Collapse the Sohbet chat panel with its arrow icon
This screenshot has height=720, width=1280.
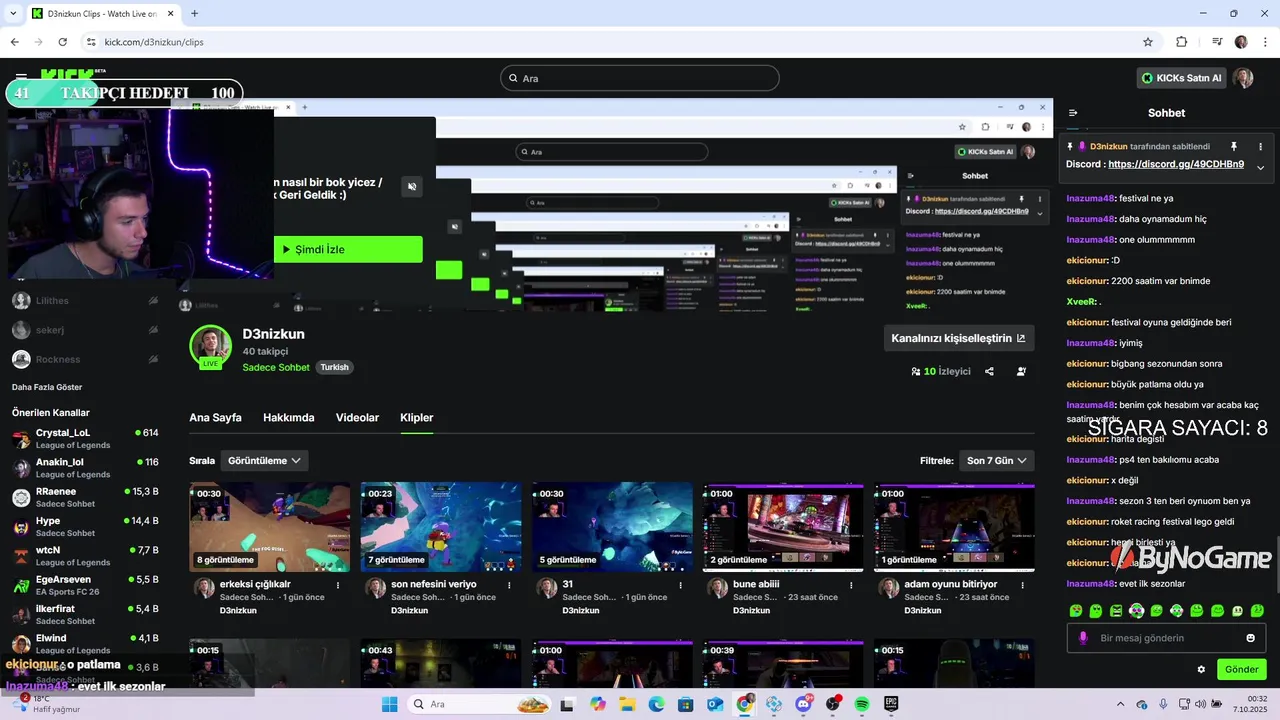pos(1073,113)
